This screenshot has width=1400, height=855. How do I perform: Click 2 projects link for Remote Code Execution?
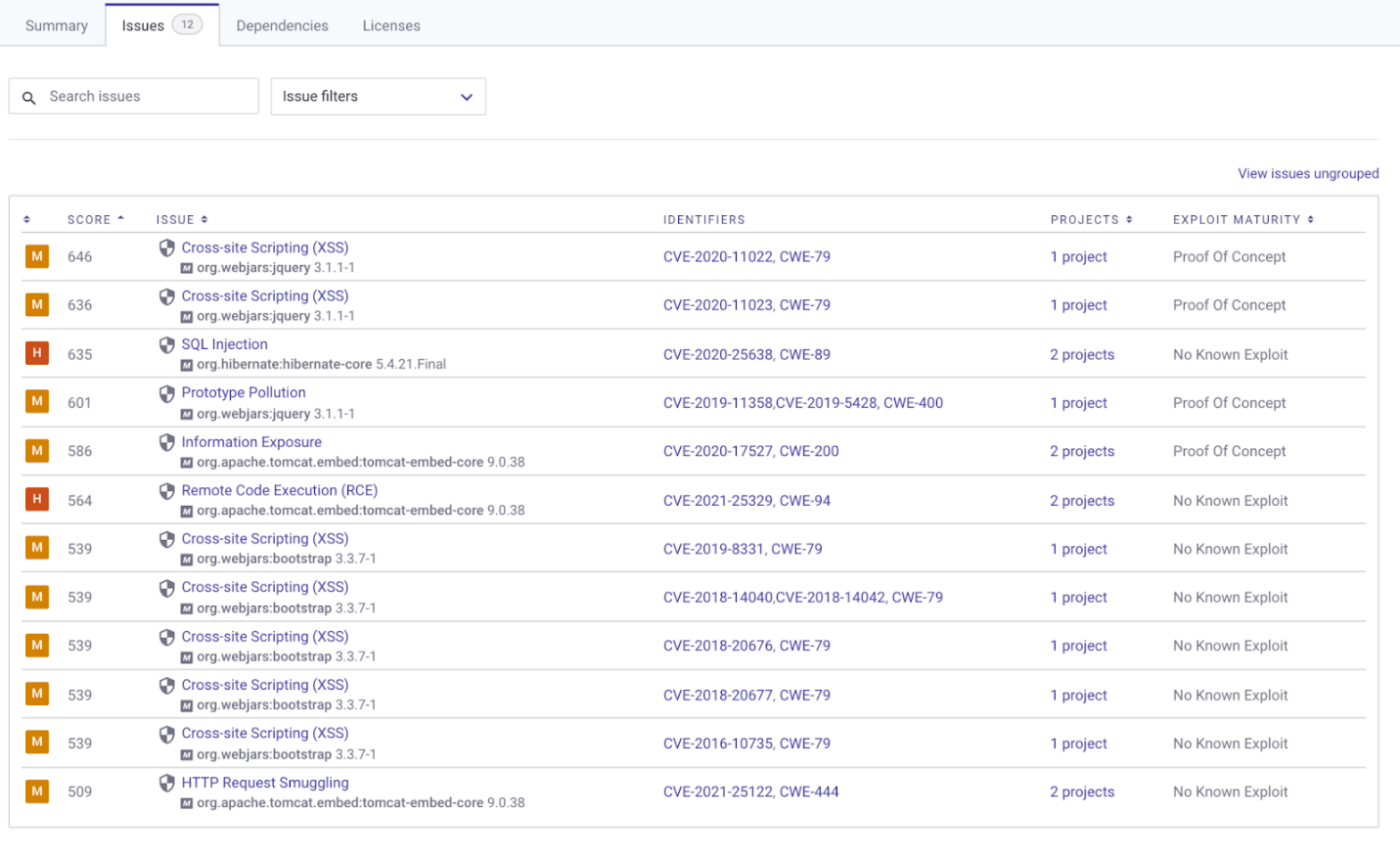tap(1082, 500)
